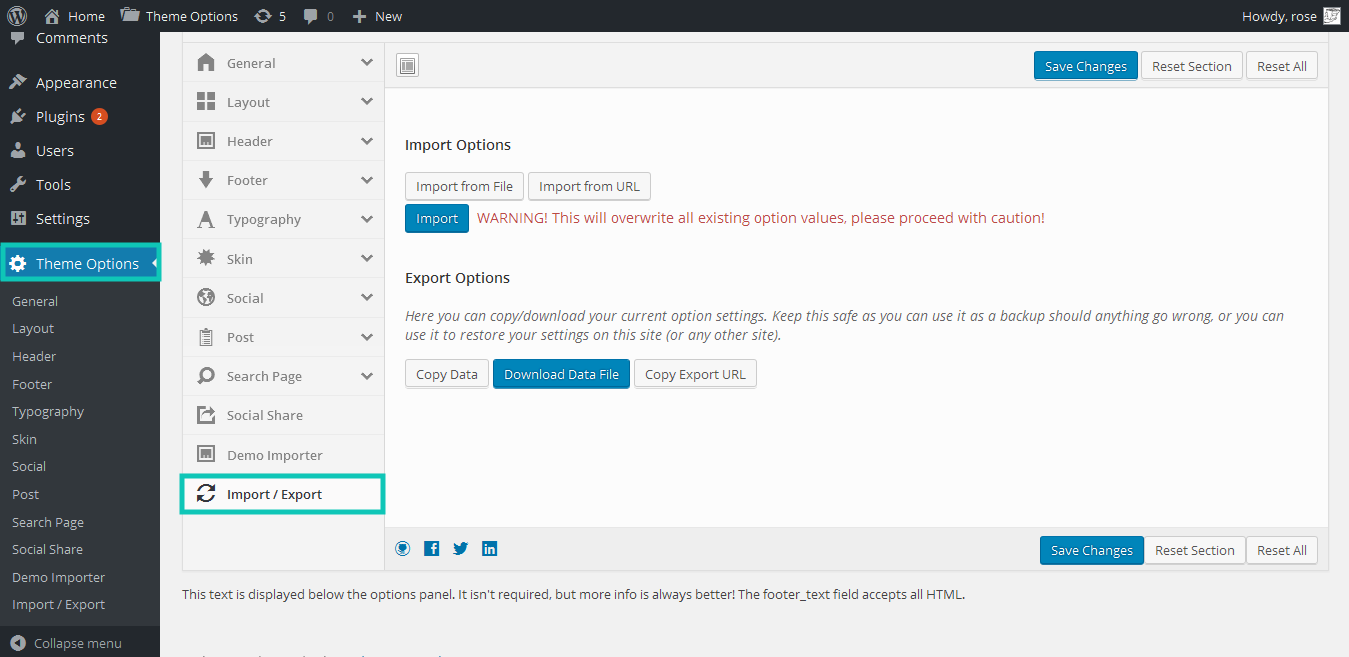Open the Twitter icon in panel footer

pos(461,548)
